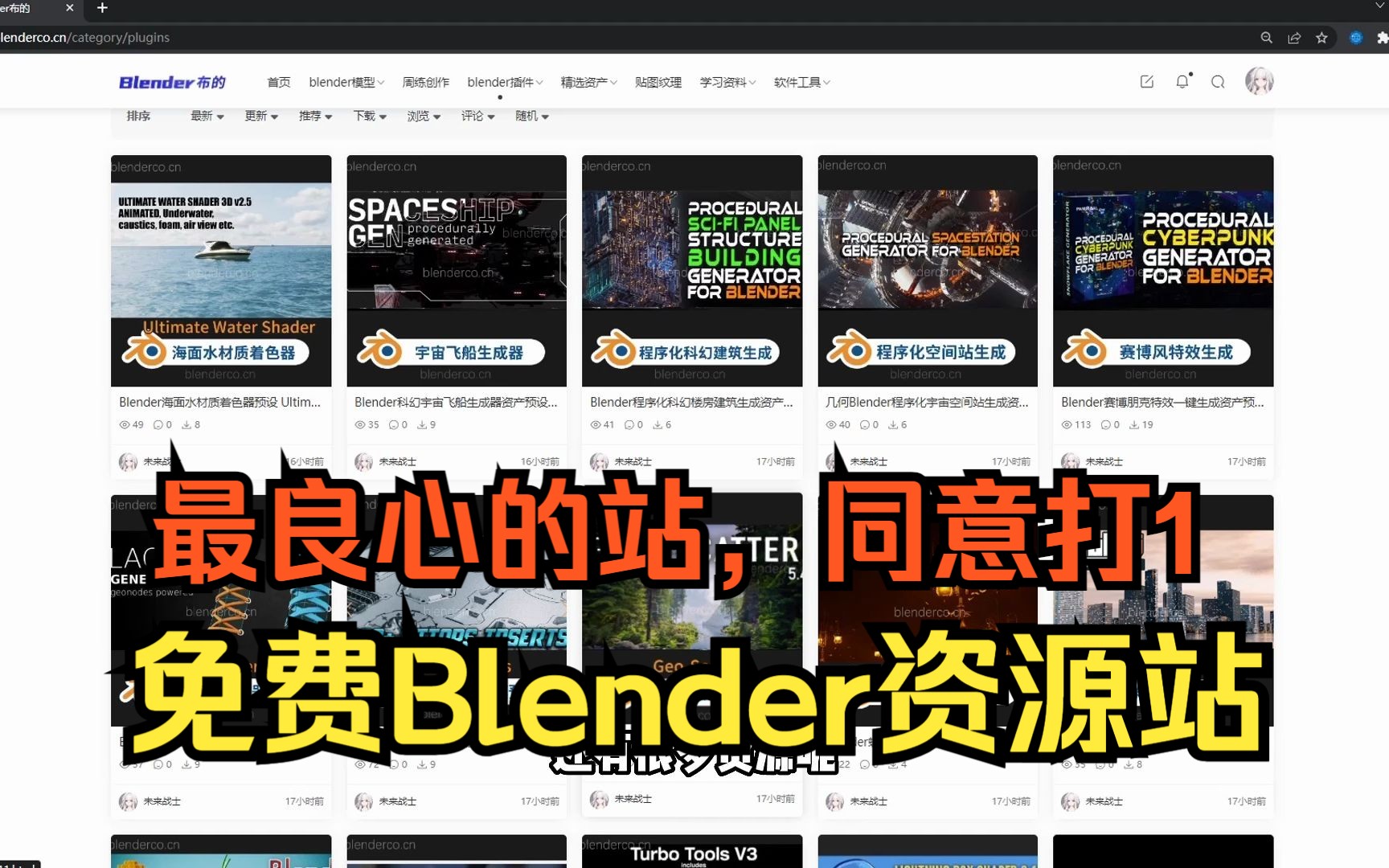This screenshot has width=1389, height=868.
Task: Open the 周练创作 section
Action: click(426, 82)
